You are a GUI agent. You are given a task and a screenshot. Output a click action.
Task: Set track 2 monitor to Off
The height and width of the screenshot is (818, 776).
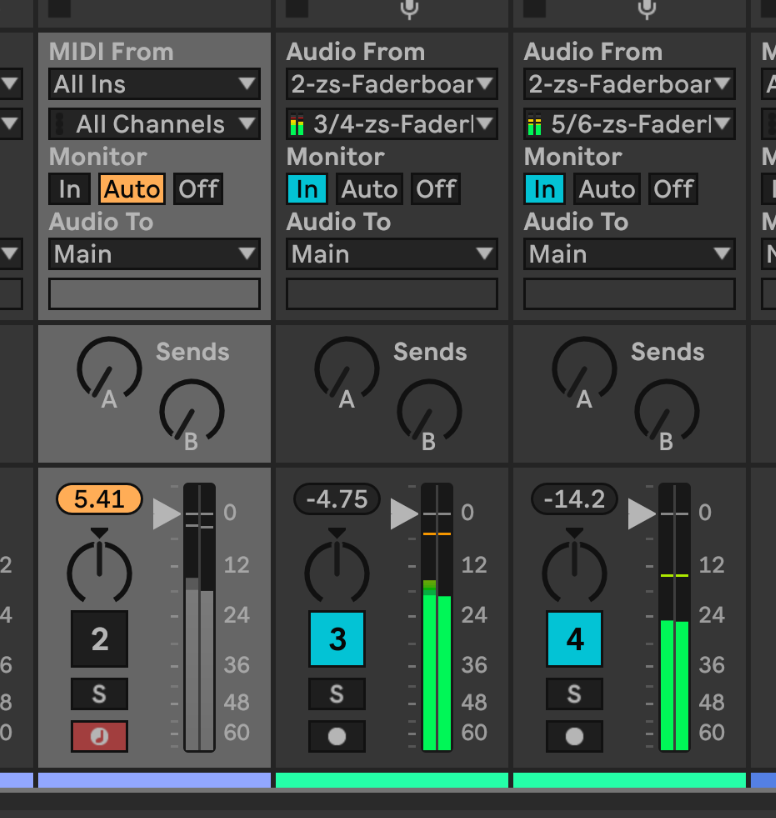coord(198,189)
